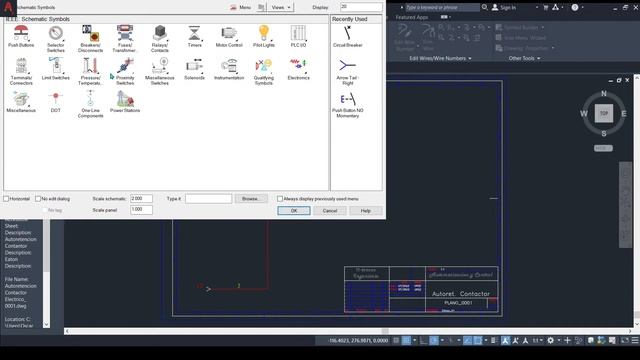Select the DOT symbol
Viewport: 640px width, 360px height.
[56, 102]
